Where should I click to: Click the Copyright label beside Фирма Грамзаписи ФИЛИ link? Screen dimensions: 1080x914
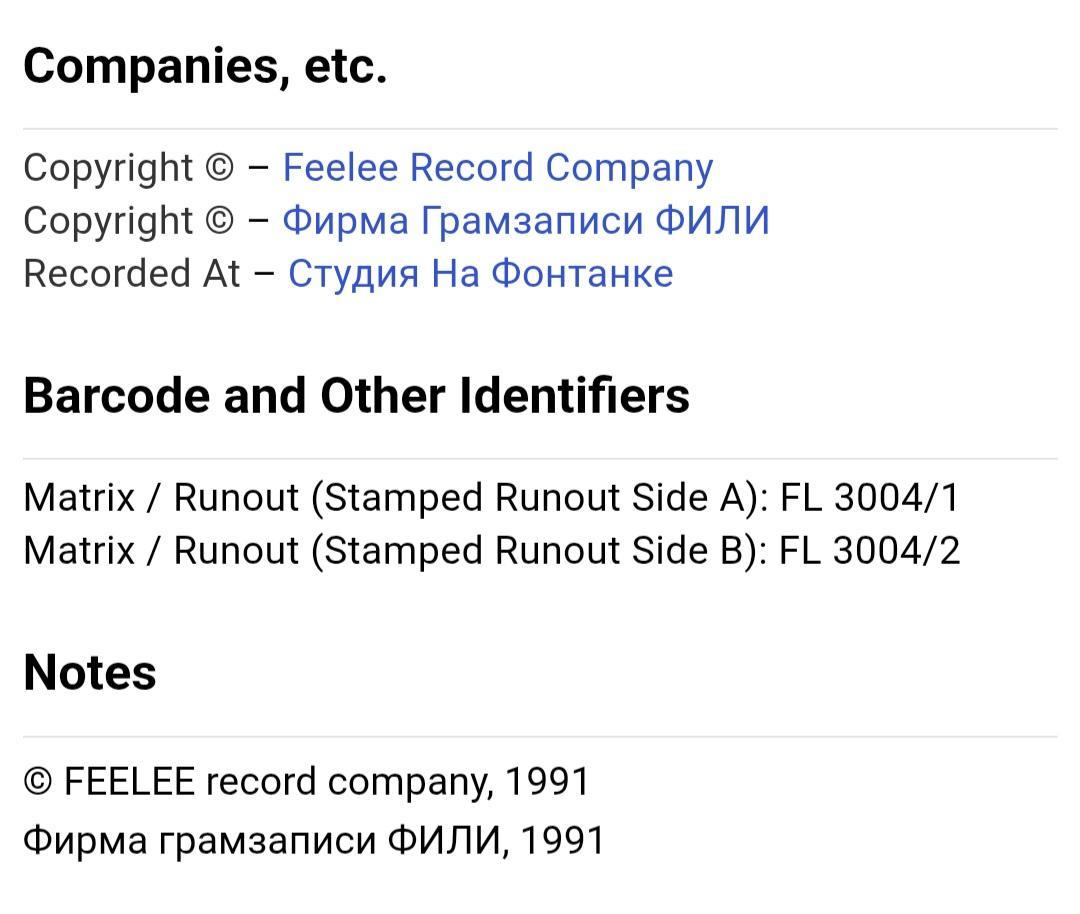coord(108,221)
